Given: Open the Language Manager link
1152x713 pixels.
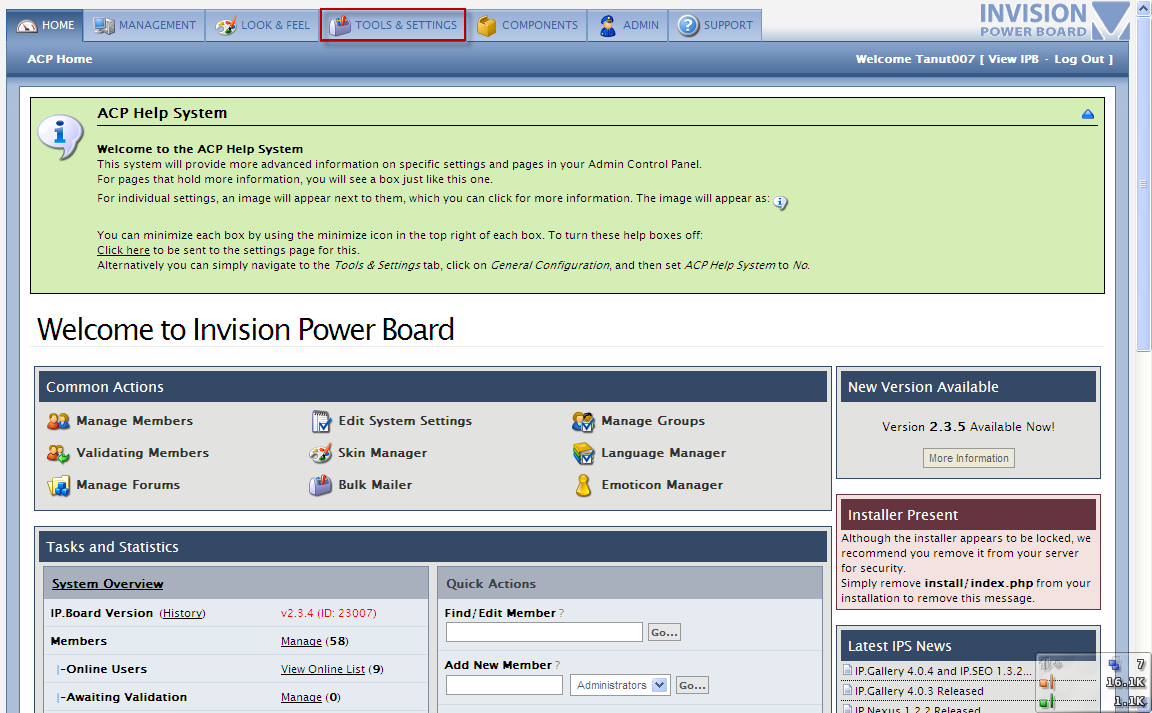Looking at the screenshot, I should [663, 453].
